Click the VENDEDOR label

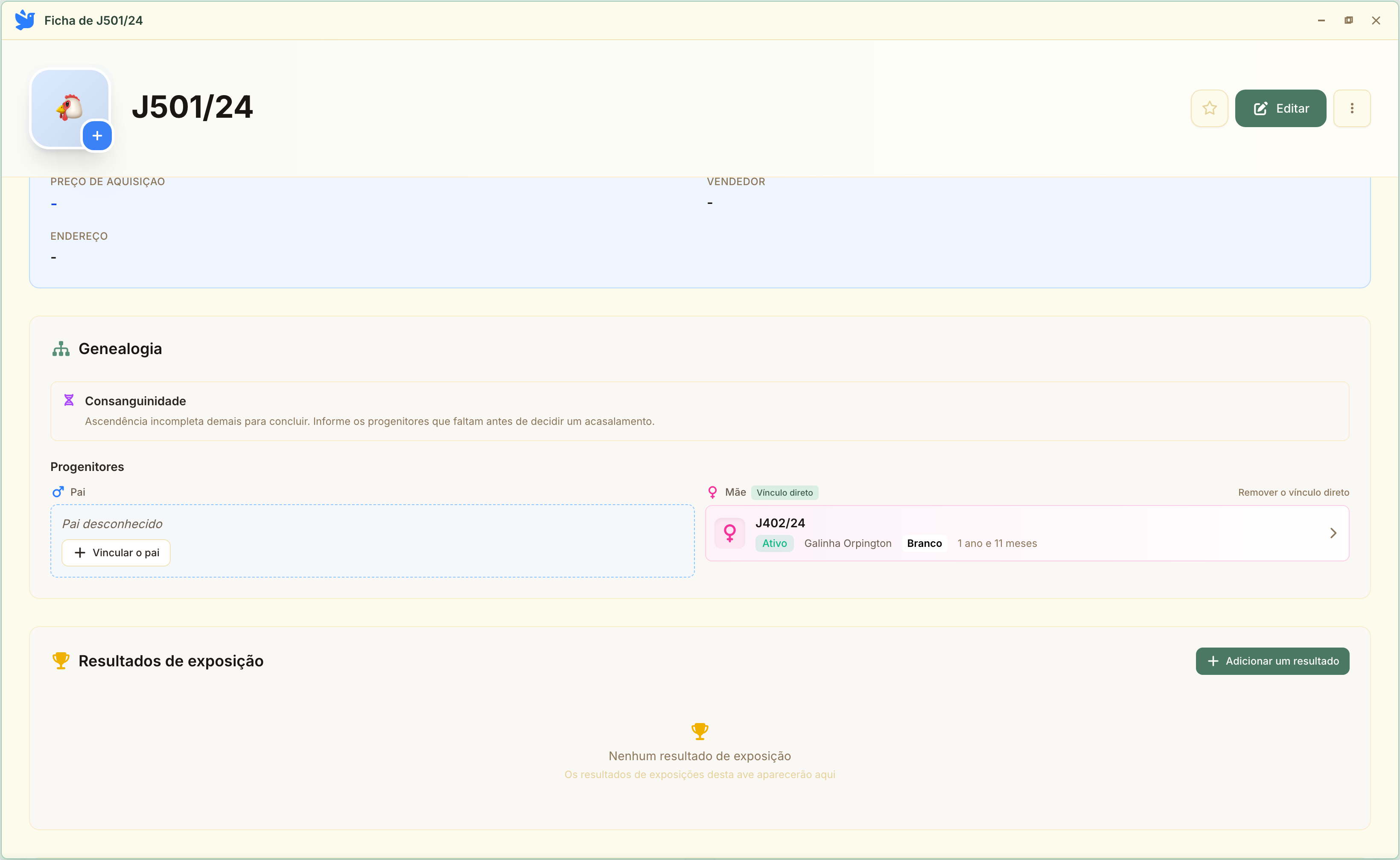pos(736,181)
